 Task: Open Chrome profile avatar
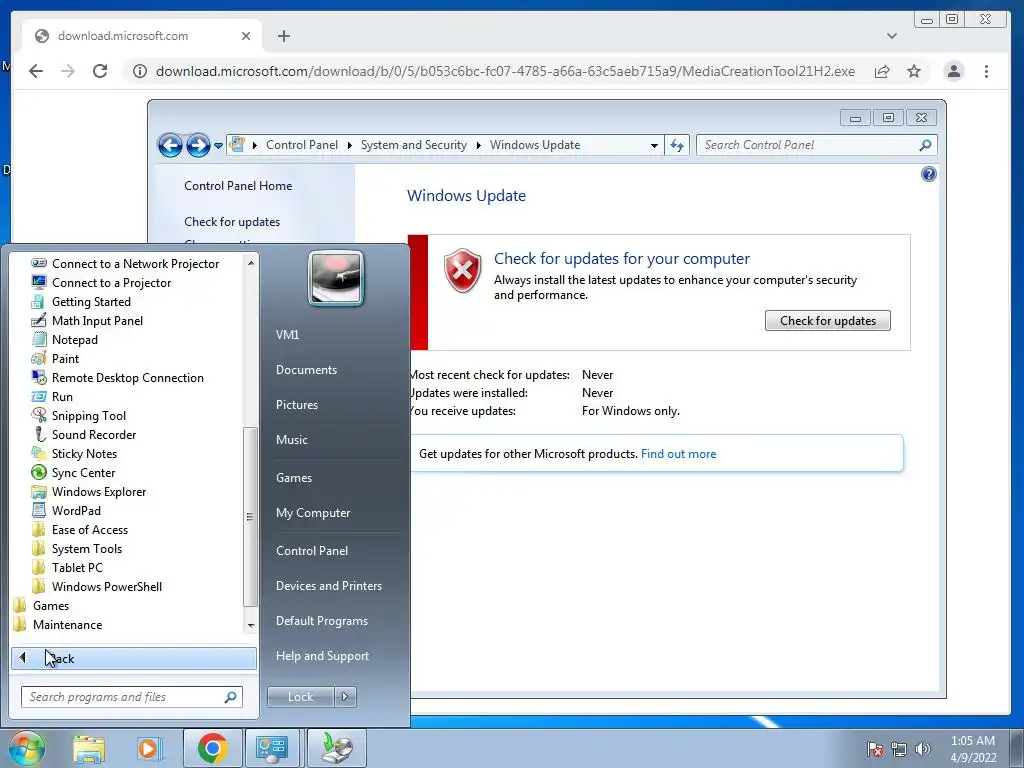coord(953,71)
